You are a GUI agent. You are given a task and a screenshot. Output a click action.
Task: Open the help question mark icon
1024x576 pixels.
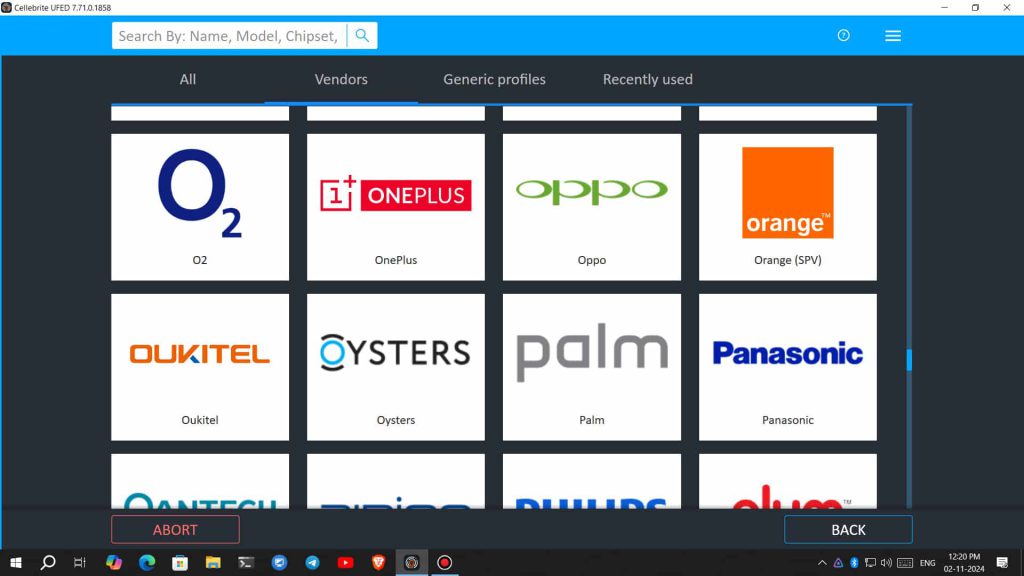tap(843, 36)
